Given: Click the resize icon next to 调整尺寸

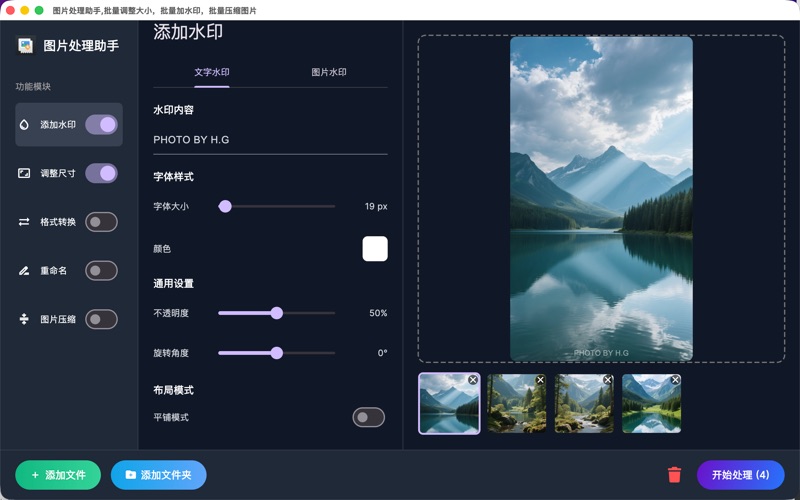Looking at the screenshot, I should 24,173.
